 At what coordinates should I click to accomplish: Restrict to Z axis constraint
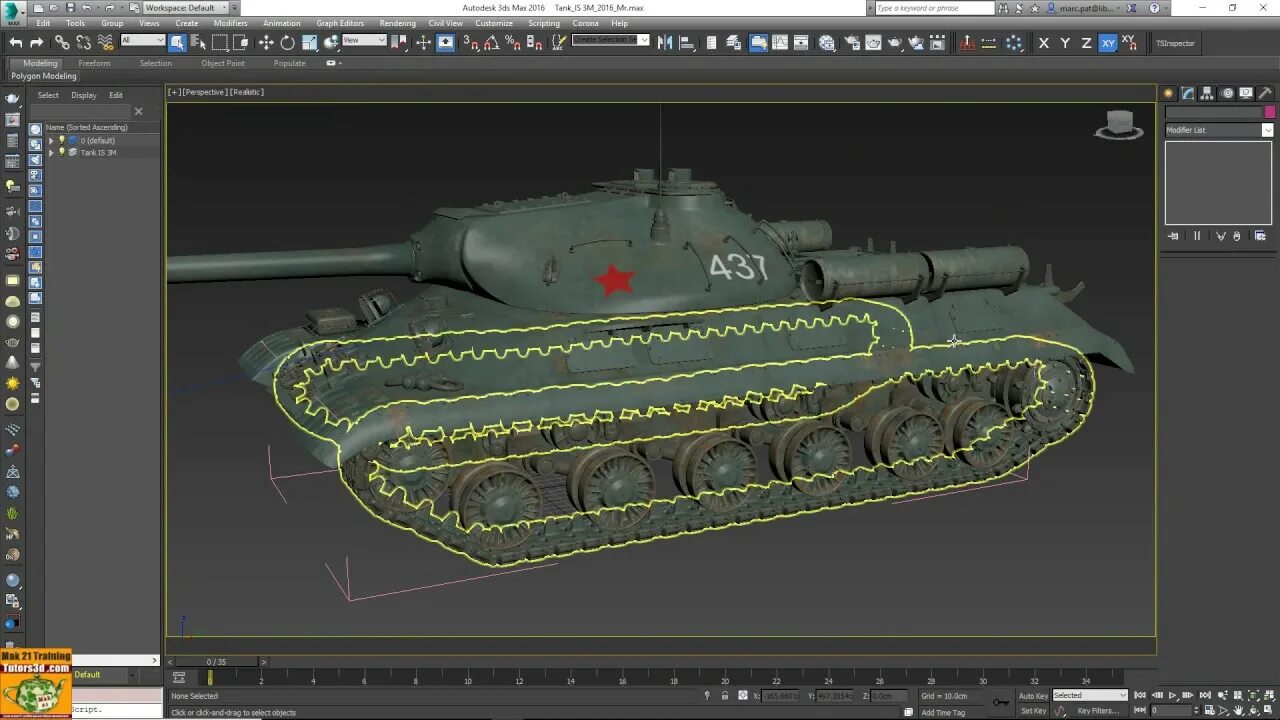click(x=1086, y=43)
